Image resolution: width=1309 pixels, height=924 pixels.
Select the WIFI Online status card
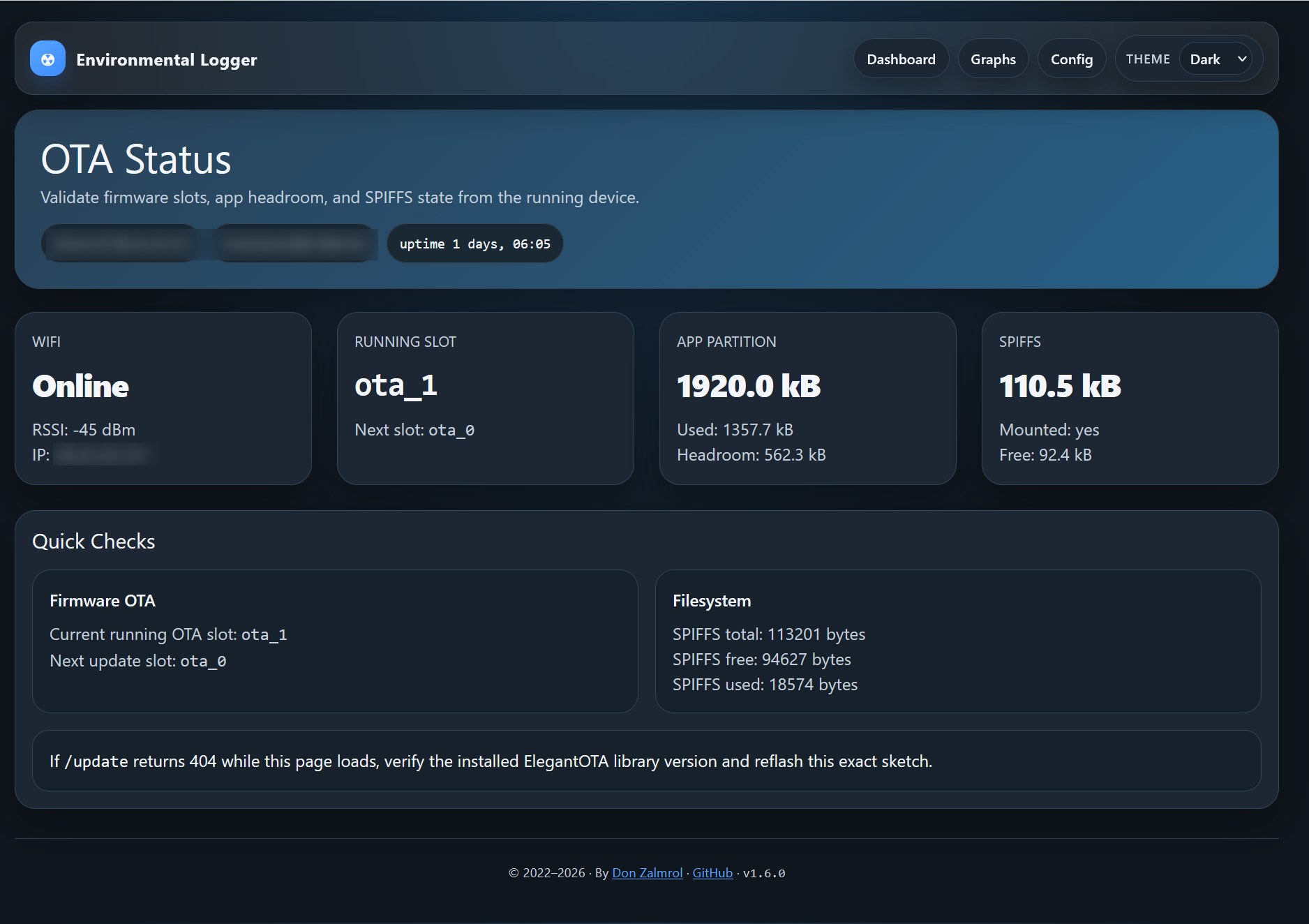click(163, 398)
